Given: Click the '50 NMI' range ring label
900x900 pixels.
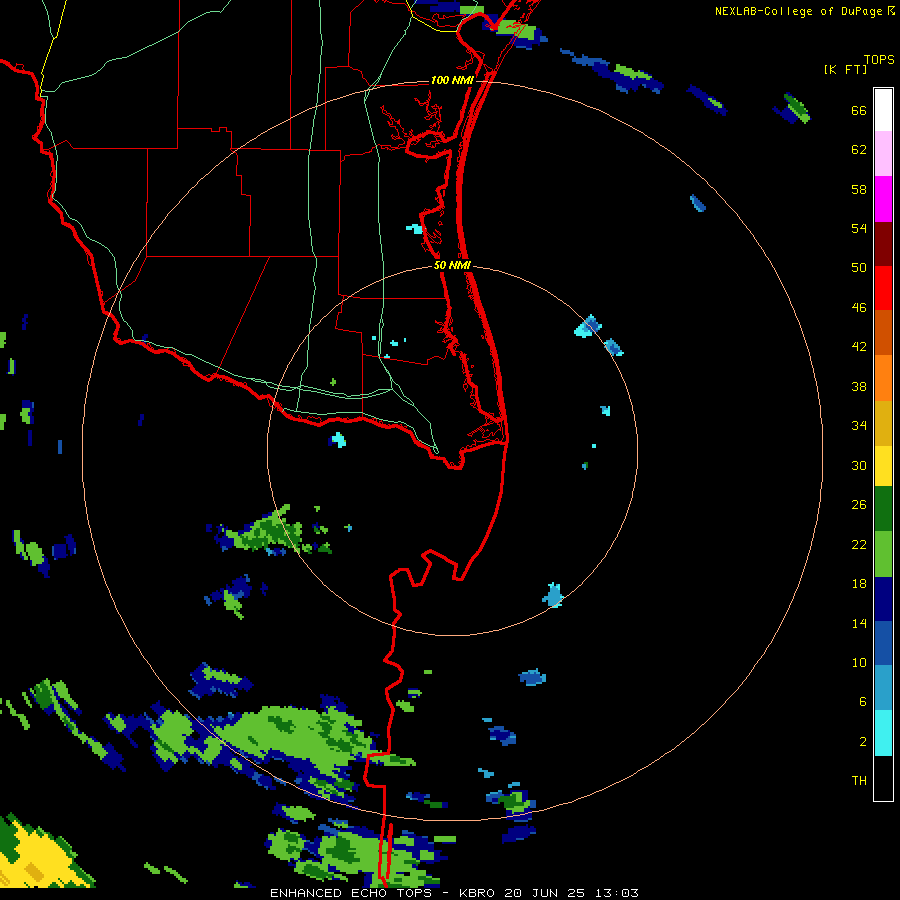Looking at the screenshot, I should [452, 265].
